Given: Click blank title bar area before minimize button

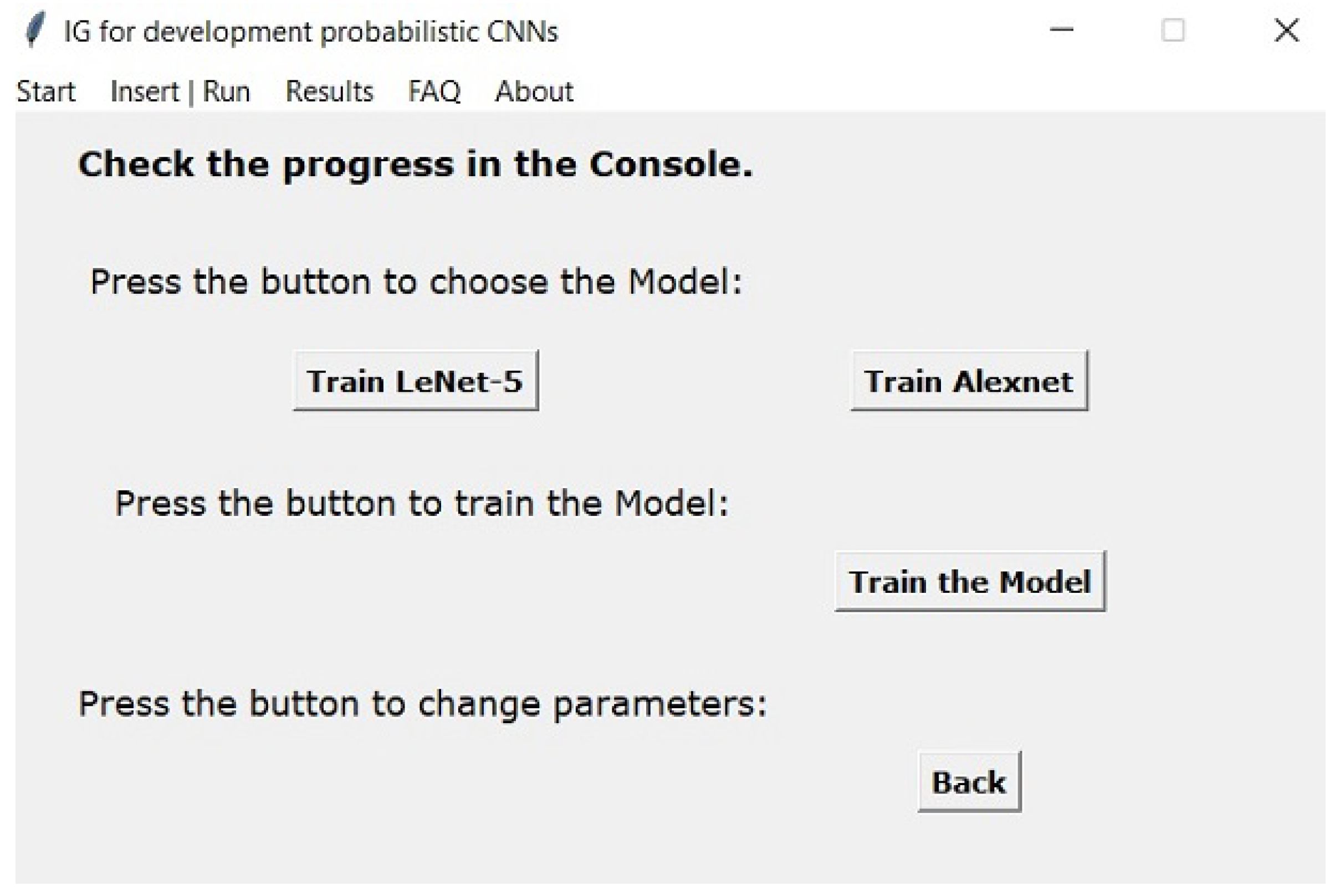Looking at the screenshot, I should [800, 31].
